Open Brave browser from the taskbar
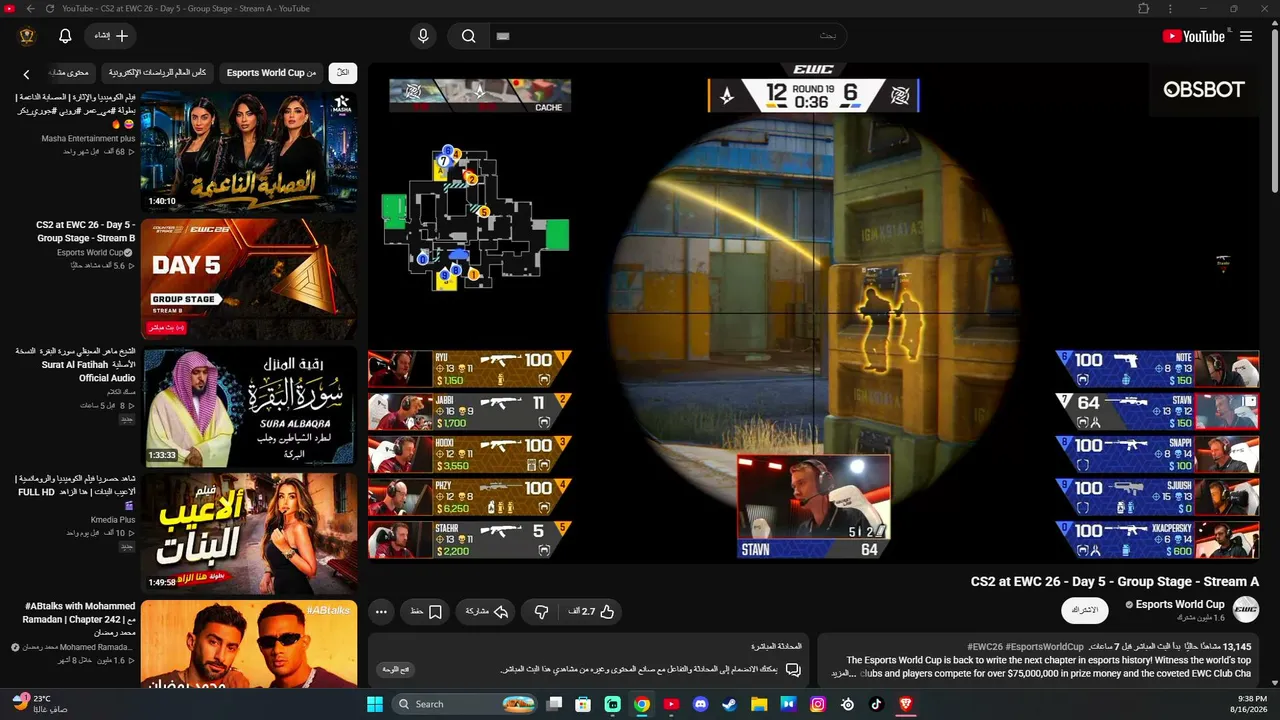Image resolution: width=1280 pixels, height=720 pixels. pos(905,704)
